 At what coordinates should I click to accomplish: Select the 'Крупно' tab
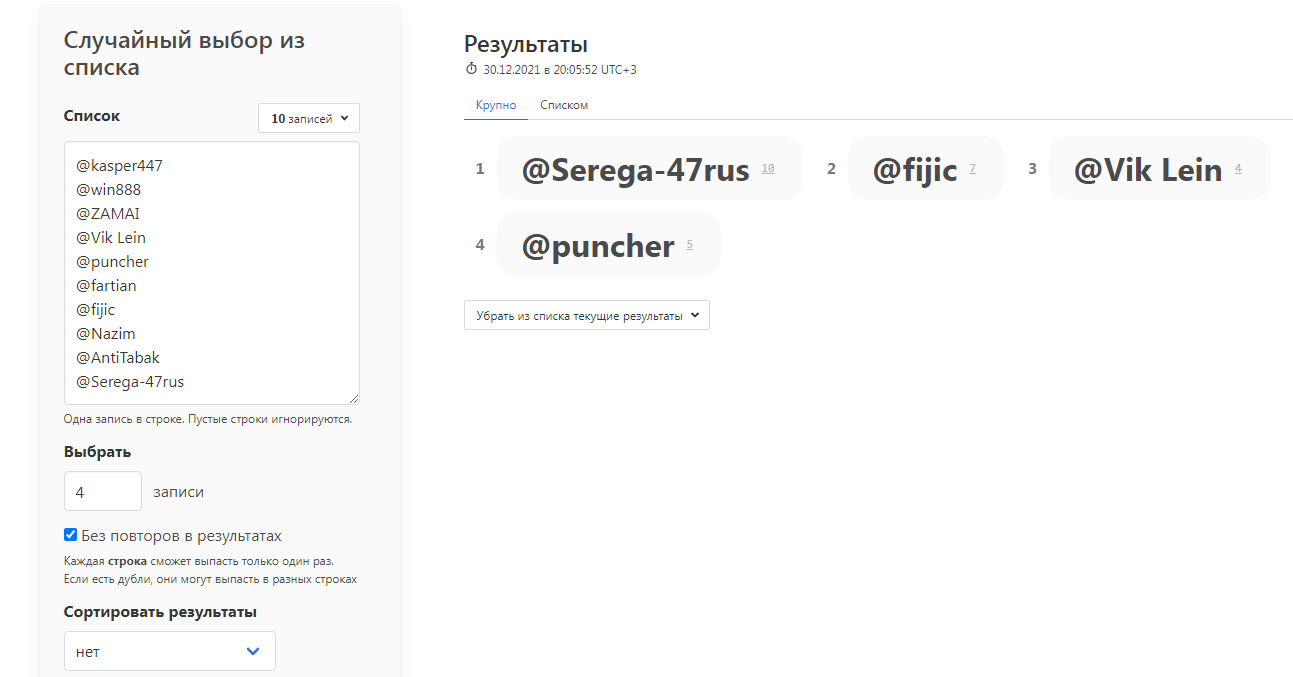tap(496, 105)
